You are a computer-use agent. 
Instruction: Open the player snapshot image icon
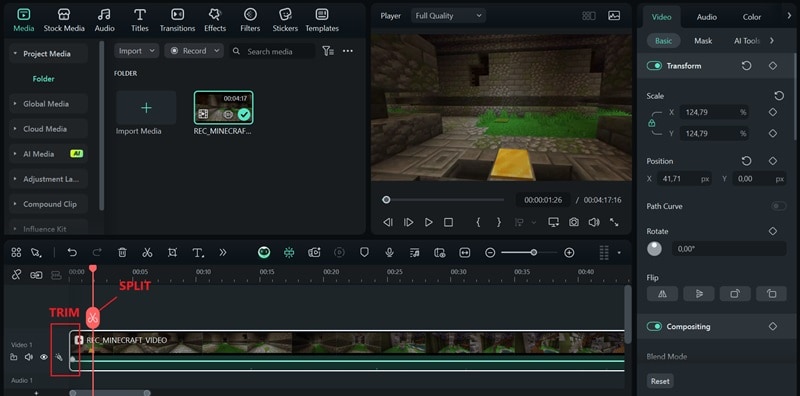point(614,16)
